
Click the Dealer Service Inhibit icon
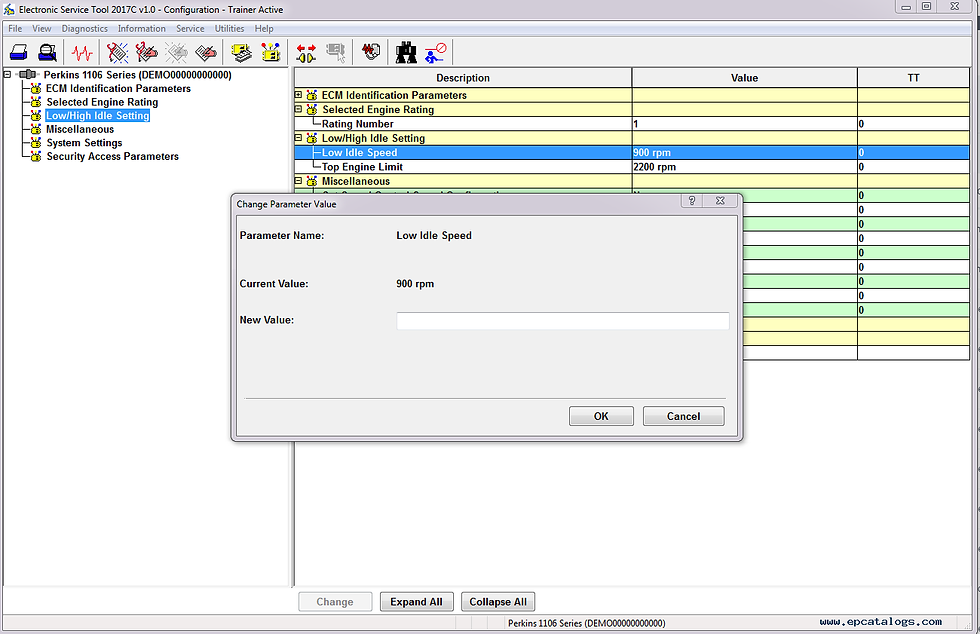436,53
